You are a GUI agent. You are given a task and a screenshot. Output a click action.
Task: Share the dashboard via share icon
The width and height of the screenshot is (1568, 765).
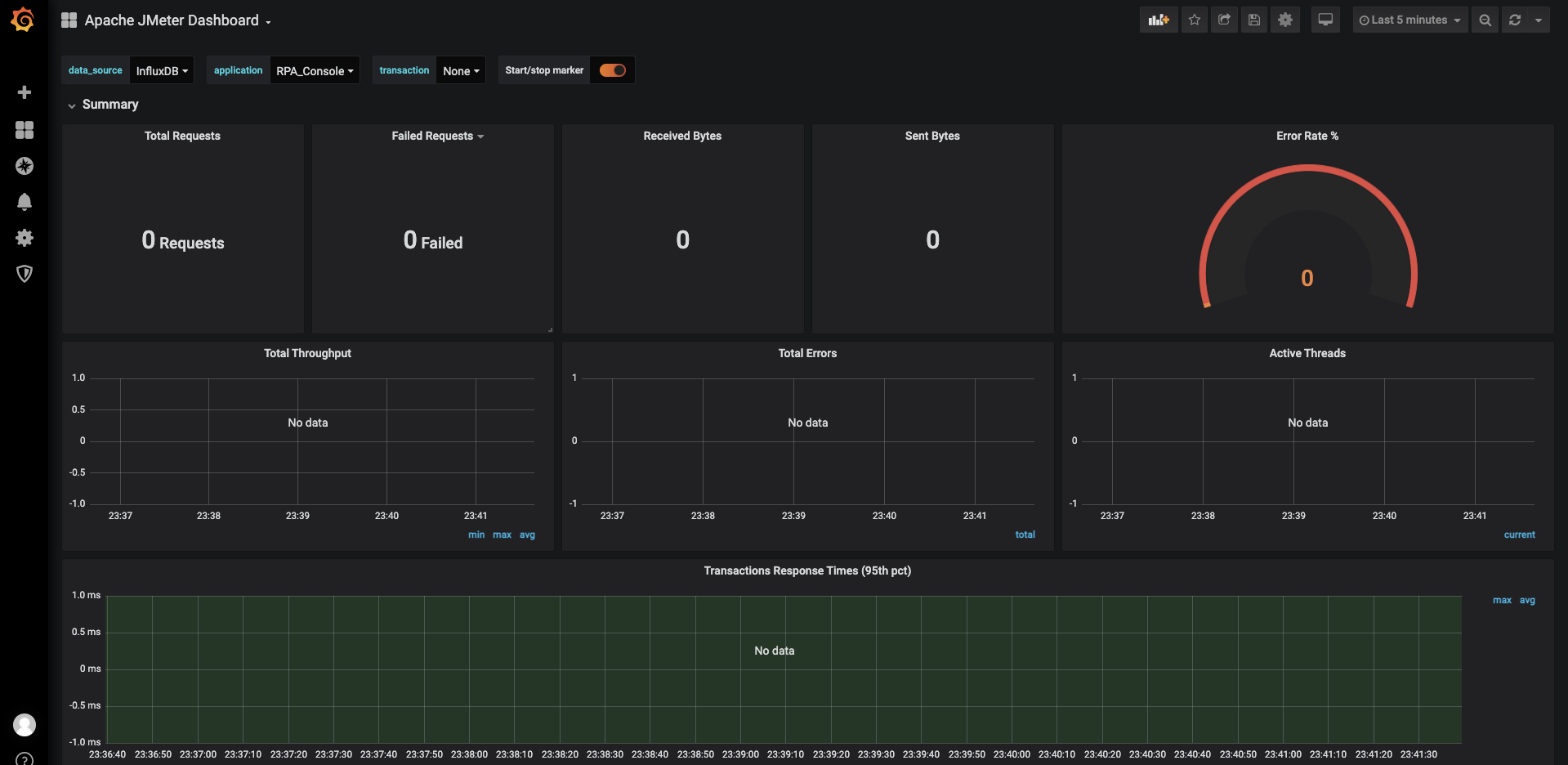pos(1224,20)
